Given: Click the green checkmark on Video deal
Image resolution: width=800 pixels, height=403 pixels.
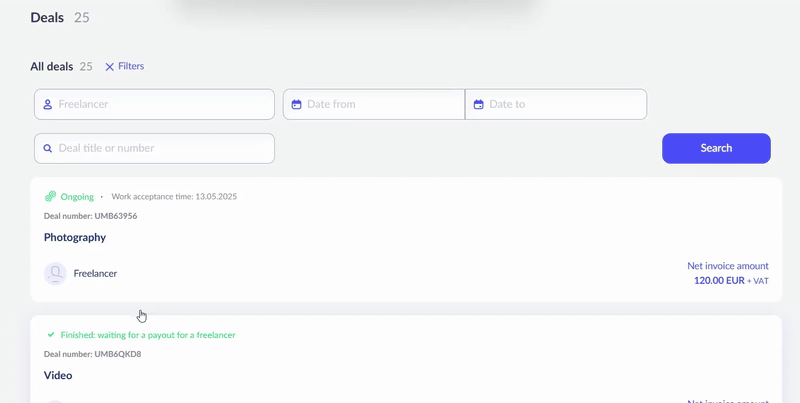Looking at the screenshot, I should [51, 335].
